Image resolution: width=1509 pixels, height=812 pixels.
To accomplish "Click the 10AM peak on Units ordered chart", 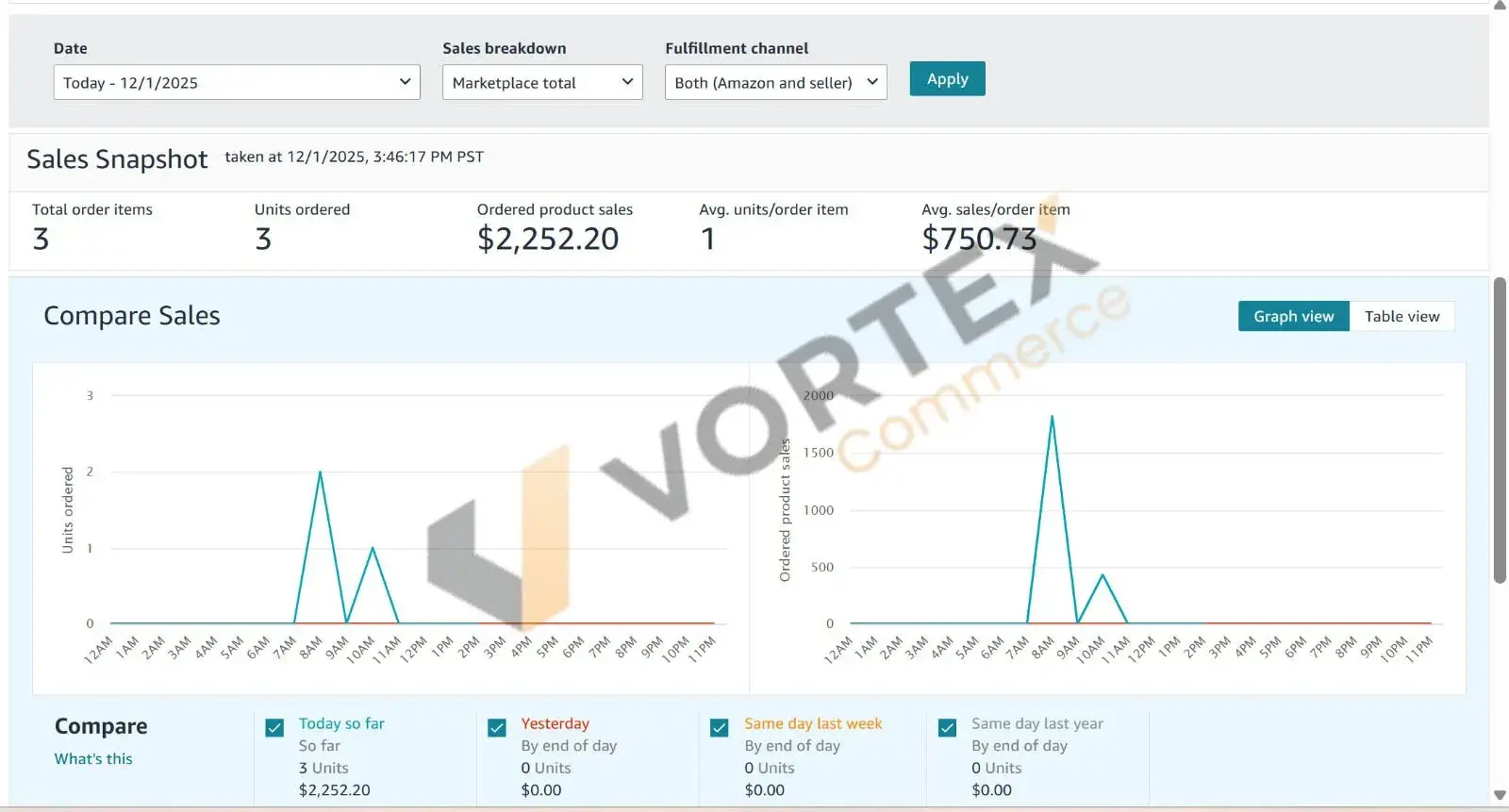I will pyautogui.click(x=373, y=548).
